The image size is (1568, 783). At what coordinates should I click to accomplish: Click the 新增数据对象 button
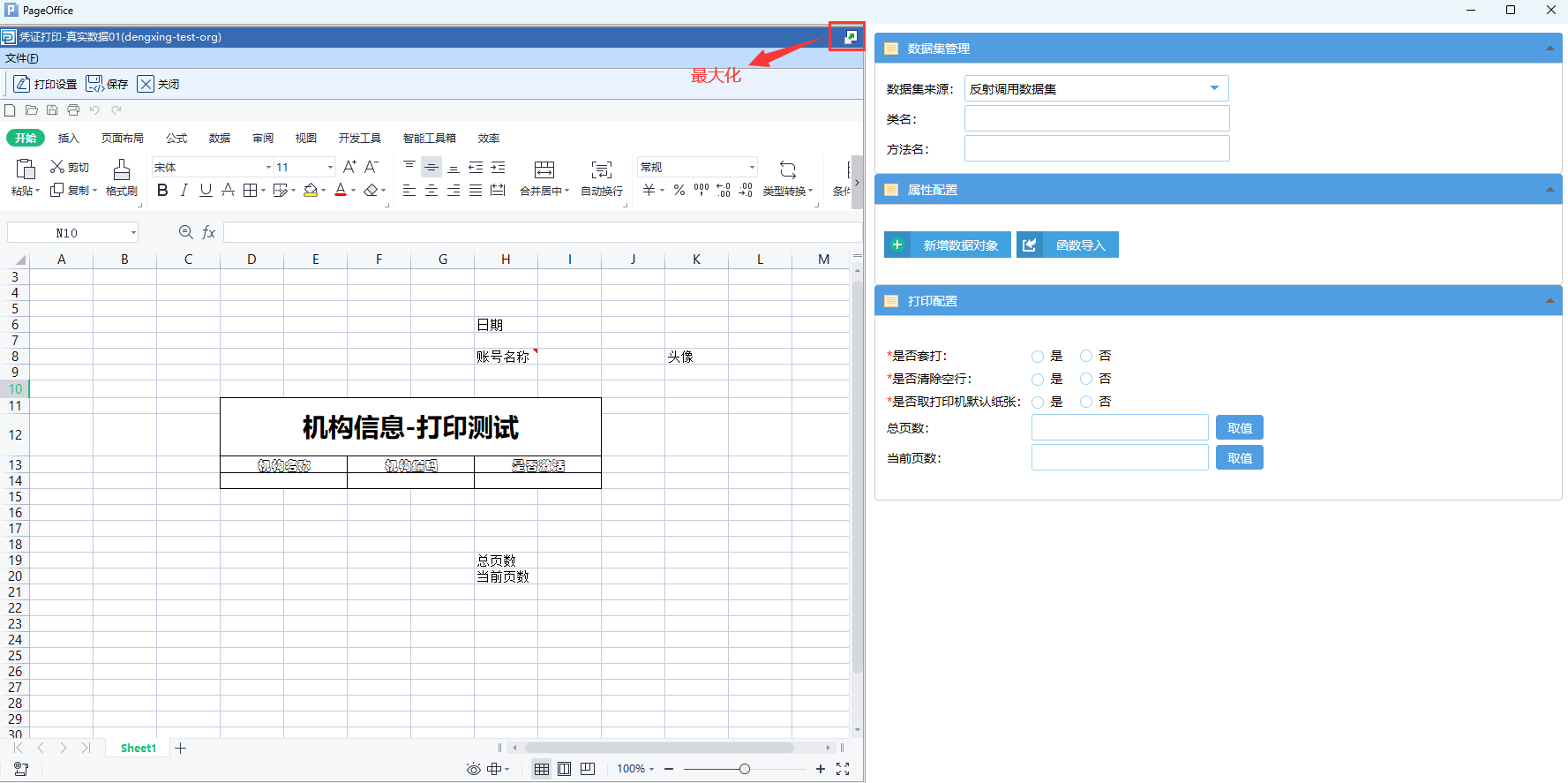pyautogui.click(x=948, y=245)
